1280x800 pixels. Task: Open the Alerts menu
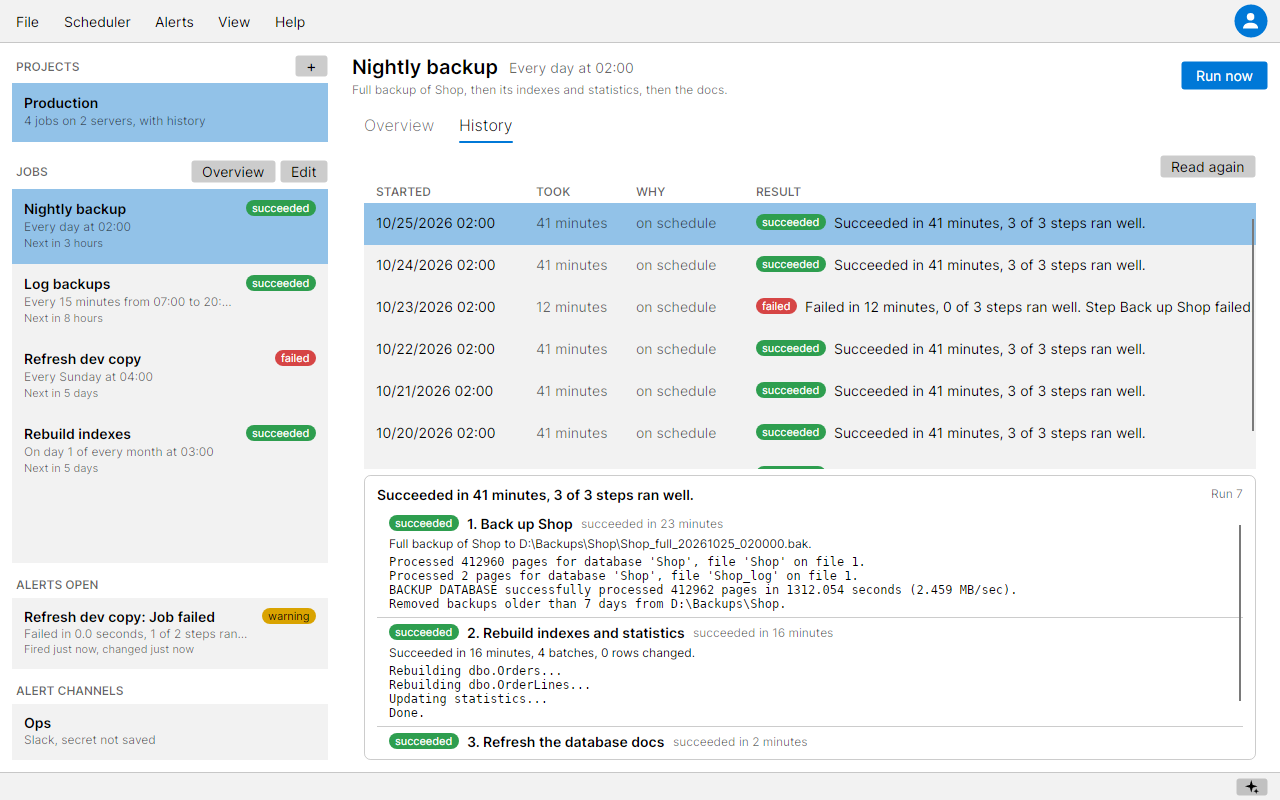(174, 22)
